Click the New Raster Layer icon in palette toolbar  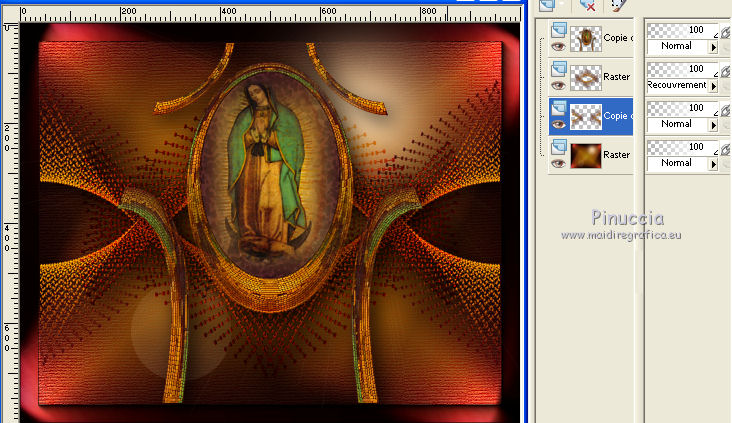[547, 5]
